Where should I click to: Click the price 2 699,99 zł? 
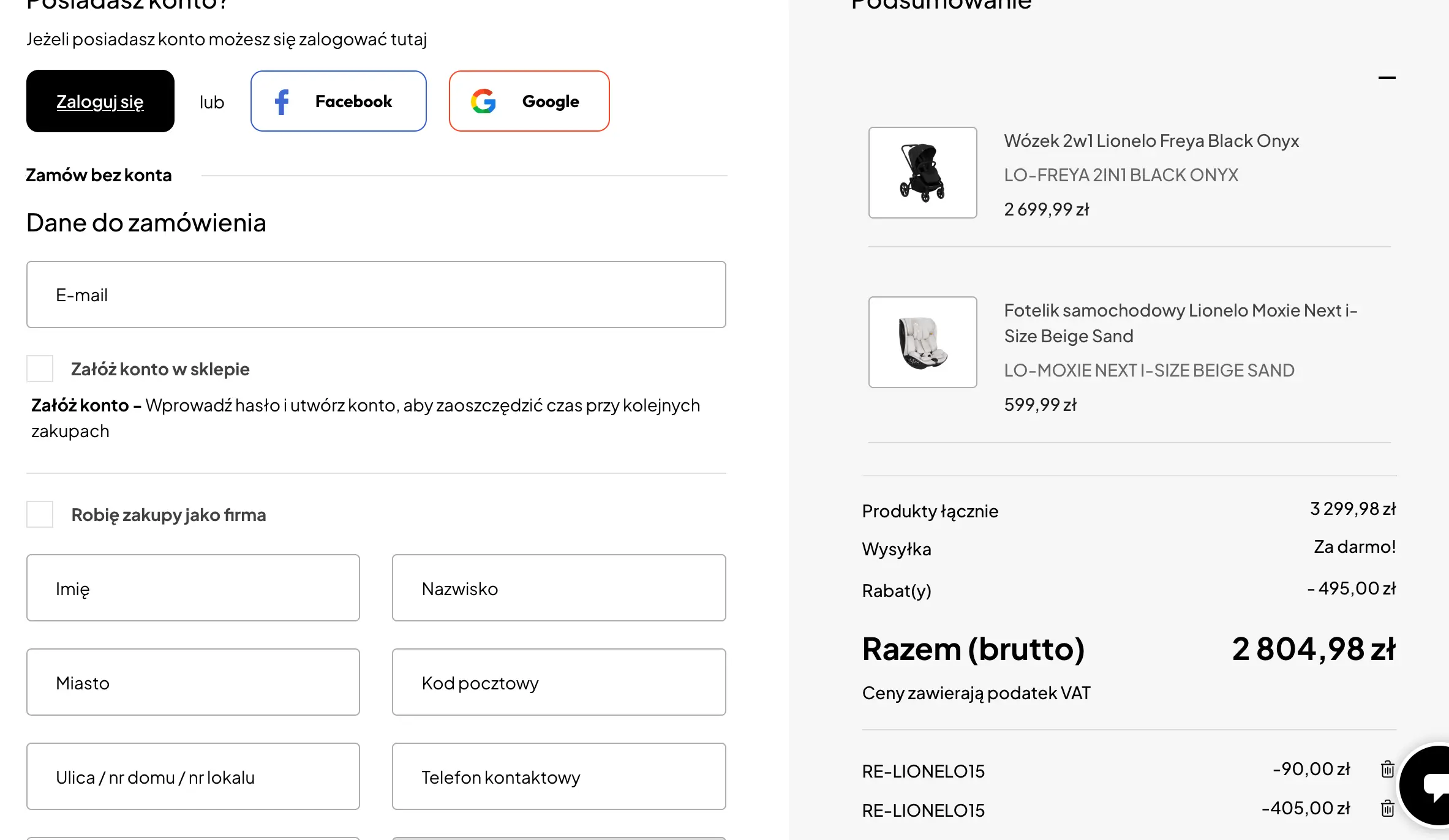coord(1047,209)
